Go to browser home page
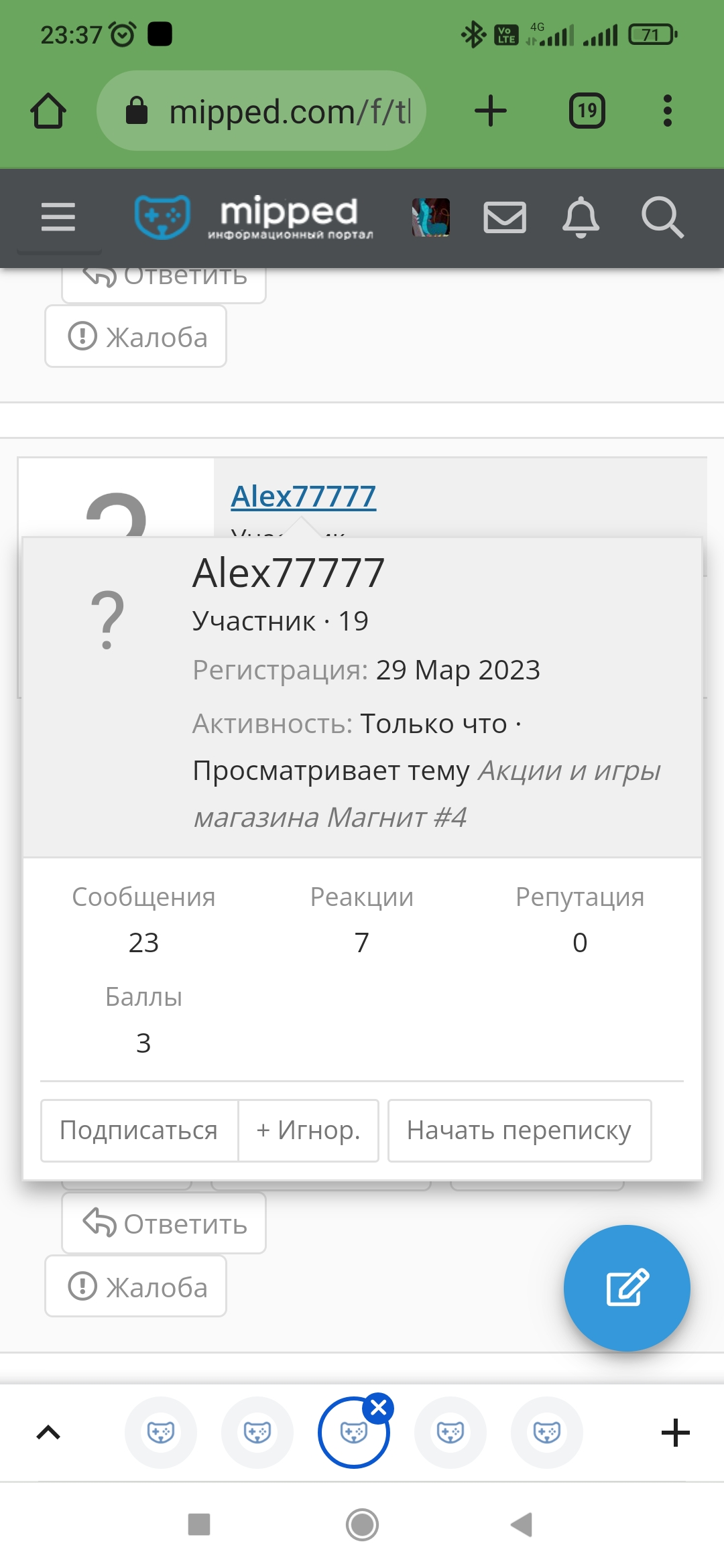Viewport: 724px width, 1568px height. pyautogui.click(x=48, y=111)
